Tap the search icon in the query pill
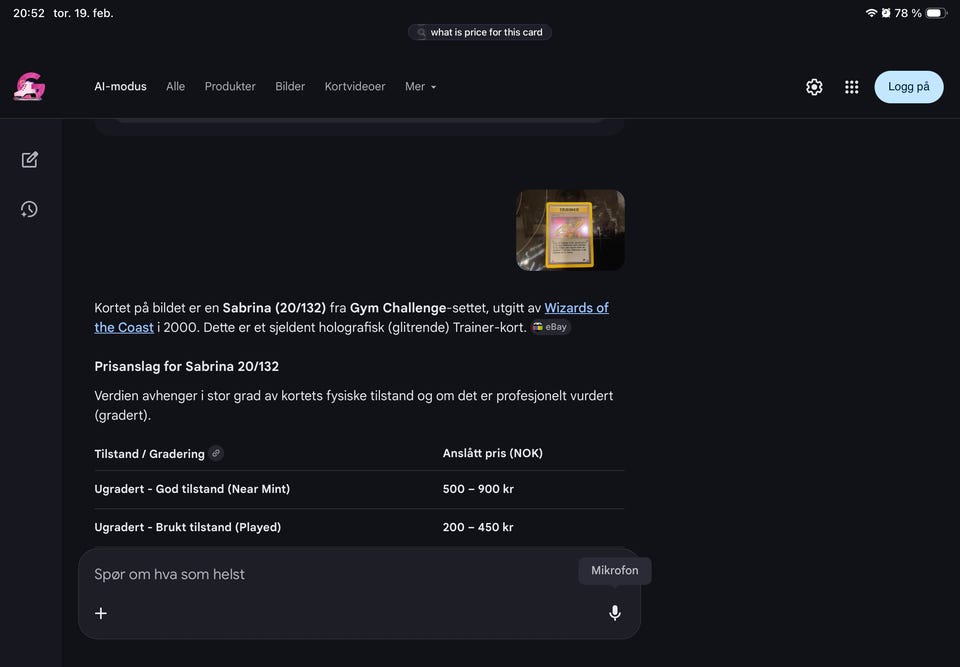 (421, 32)
